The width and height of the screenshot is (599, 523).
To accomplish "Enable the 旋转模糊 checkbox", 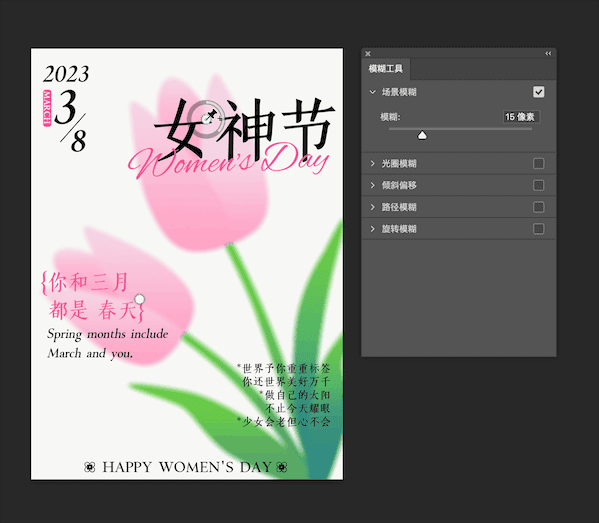I will coord(538,229).
